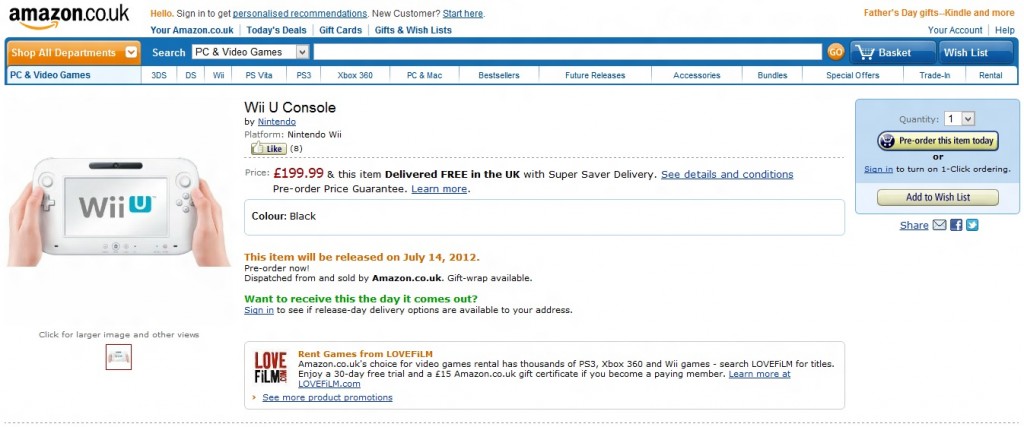Click Pre-order this item today button
This screenshot has height=427, width=1024.
pos(938,140)
